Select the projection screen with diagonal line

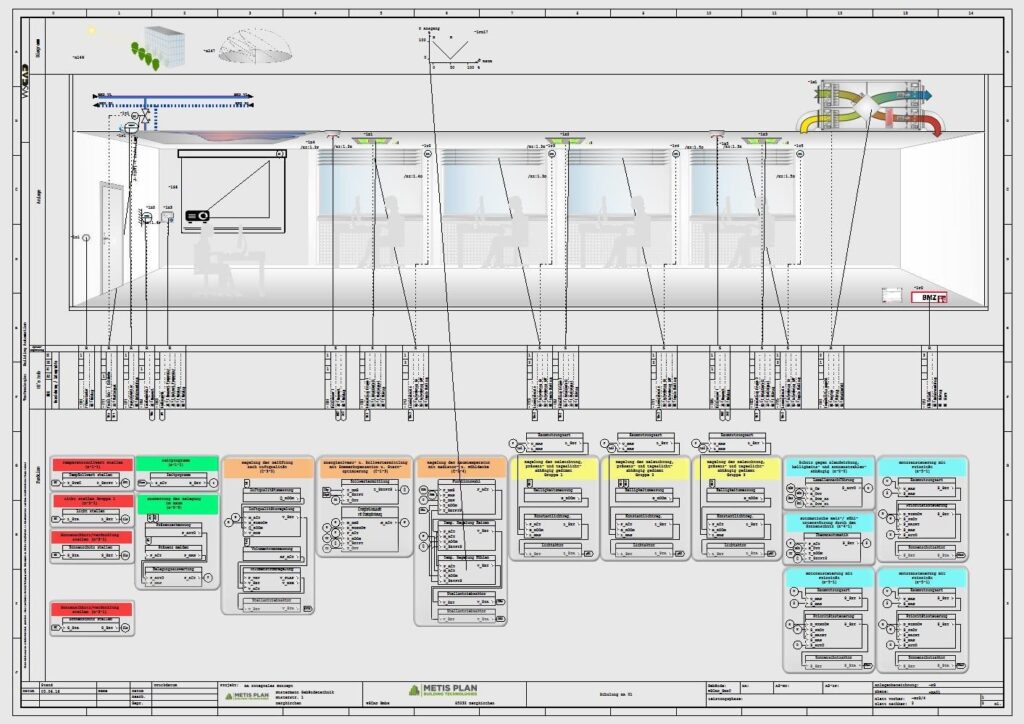coord(232,188)
